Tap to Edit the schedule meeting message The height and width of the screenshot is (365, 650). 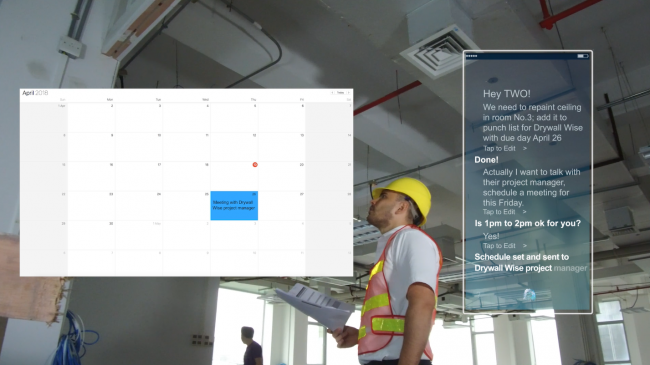click(x=500, y=212)
